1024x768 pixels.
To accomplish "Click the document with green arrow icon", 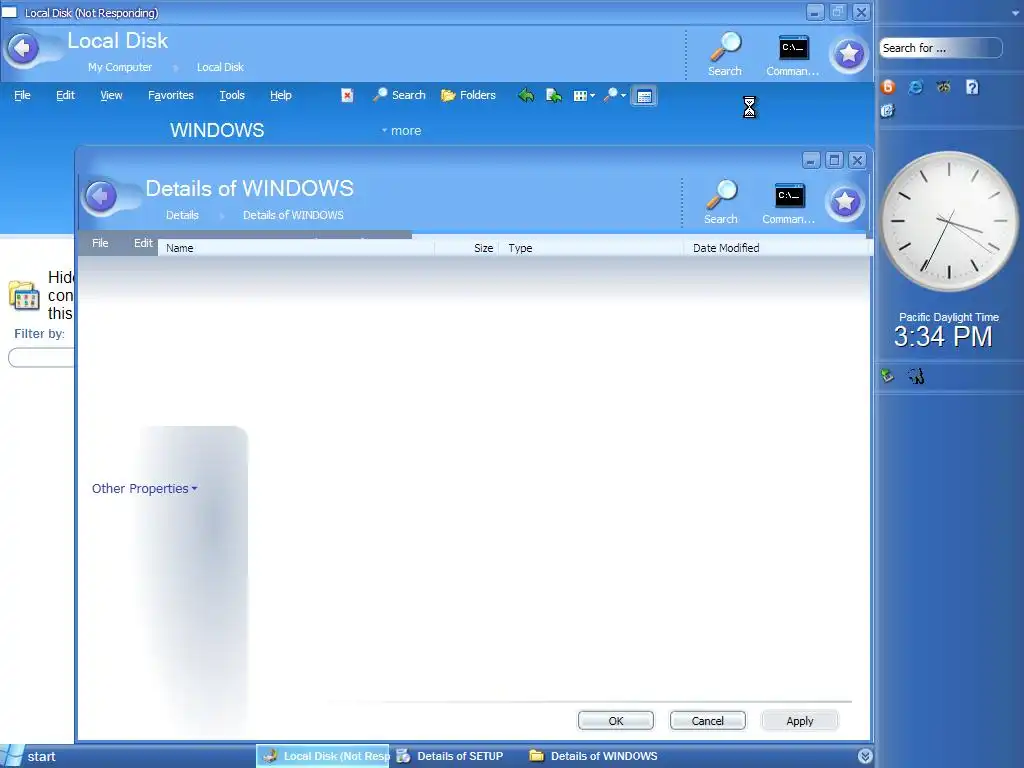I will click(x=554, y=96).
